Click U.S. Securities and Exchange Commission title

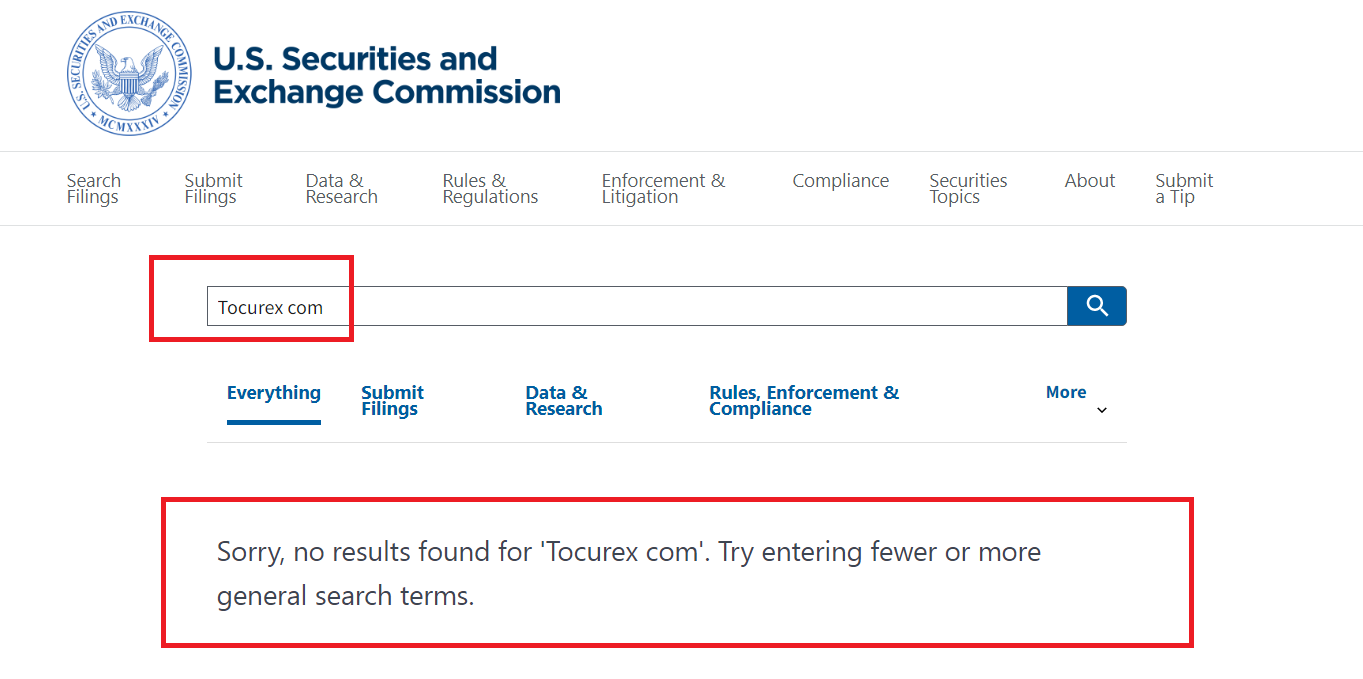coord(387,75)
